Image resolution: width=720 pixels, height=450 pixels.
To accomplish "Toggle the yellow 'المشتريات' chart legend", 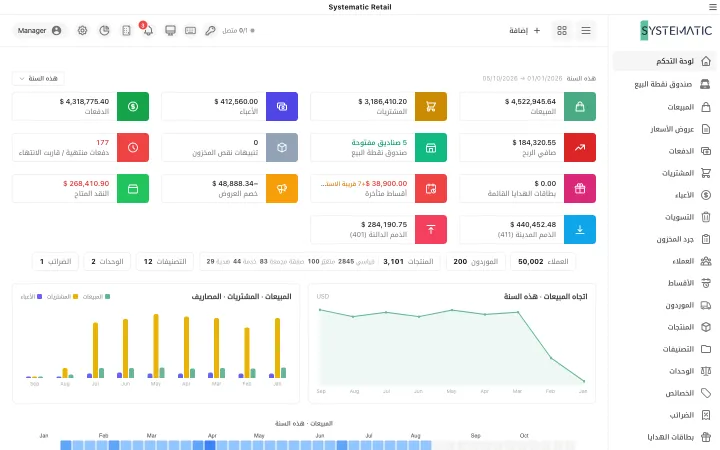I will (63, 297).
